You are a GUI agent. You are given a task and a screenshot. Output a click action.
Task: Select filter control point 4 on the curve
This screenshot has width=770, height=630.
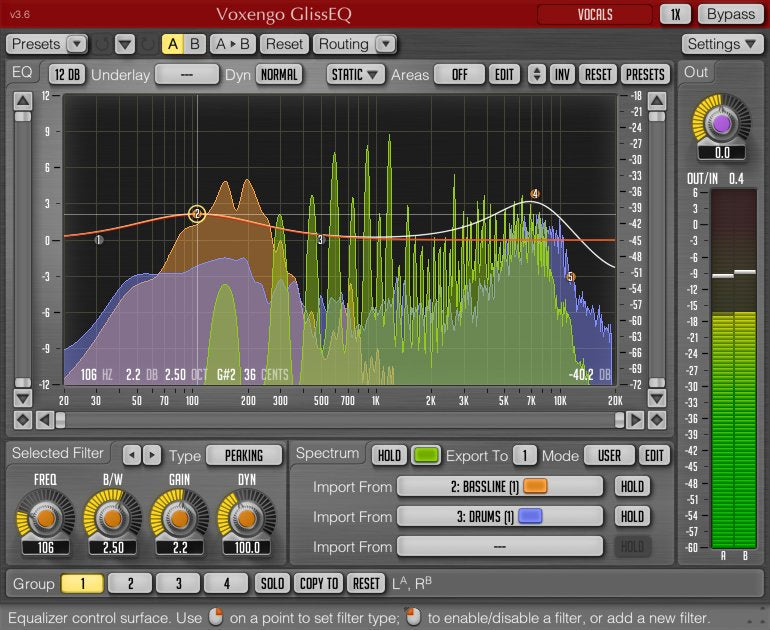coord(535,194)
